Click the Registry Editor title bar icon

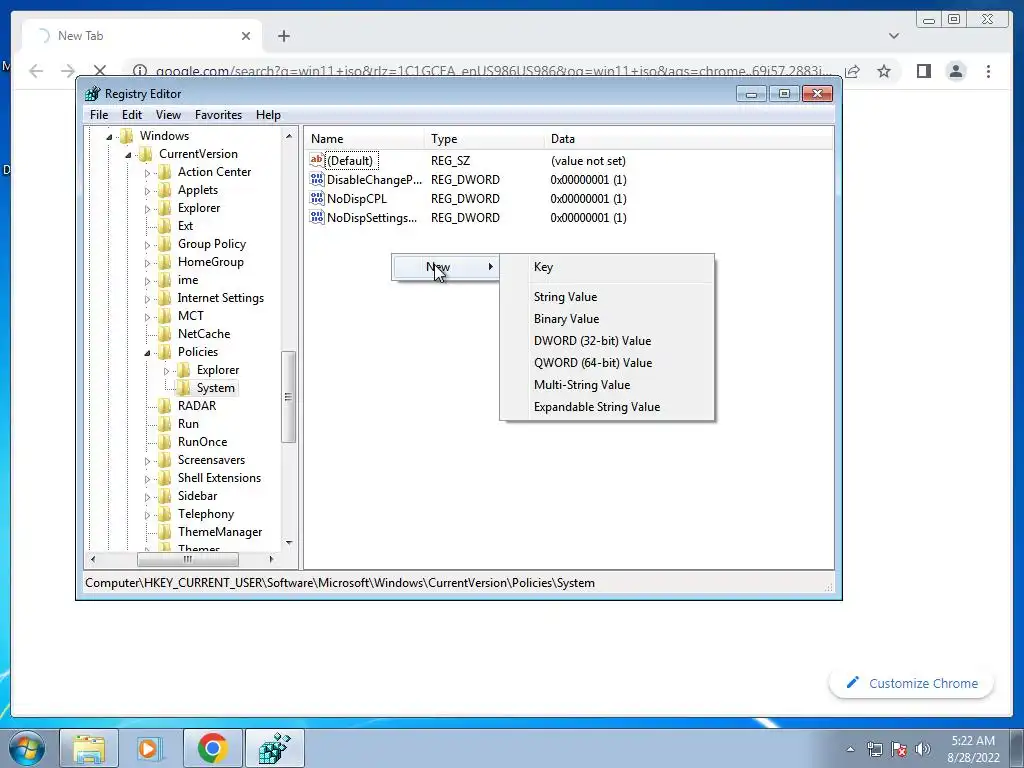click(x=93, y=93)
